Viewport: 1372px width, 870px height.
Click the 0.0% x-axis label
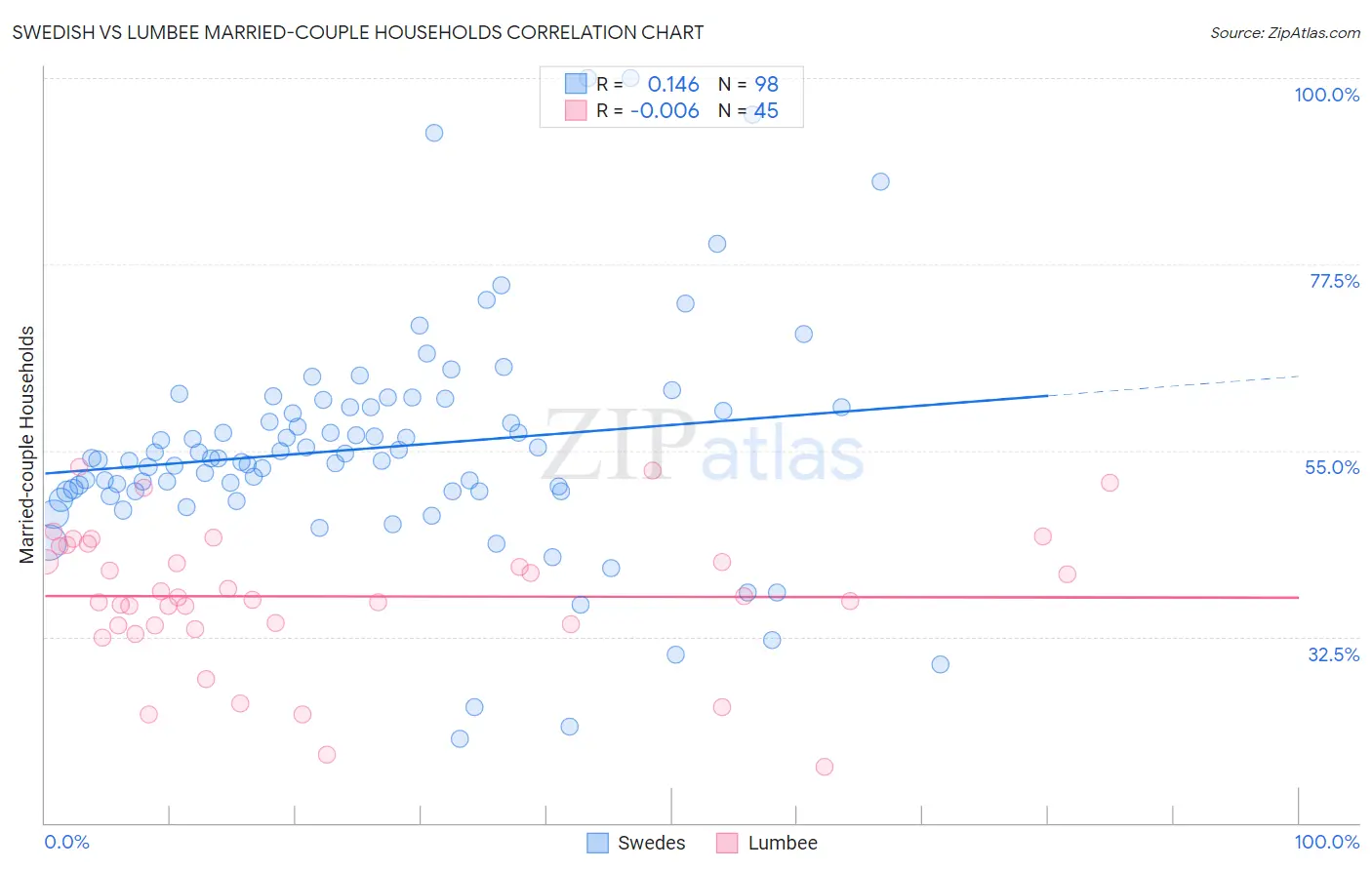[67, 842]
